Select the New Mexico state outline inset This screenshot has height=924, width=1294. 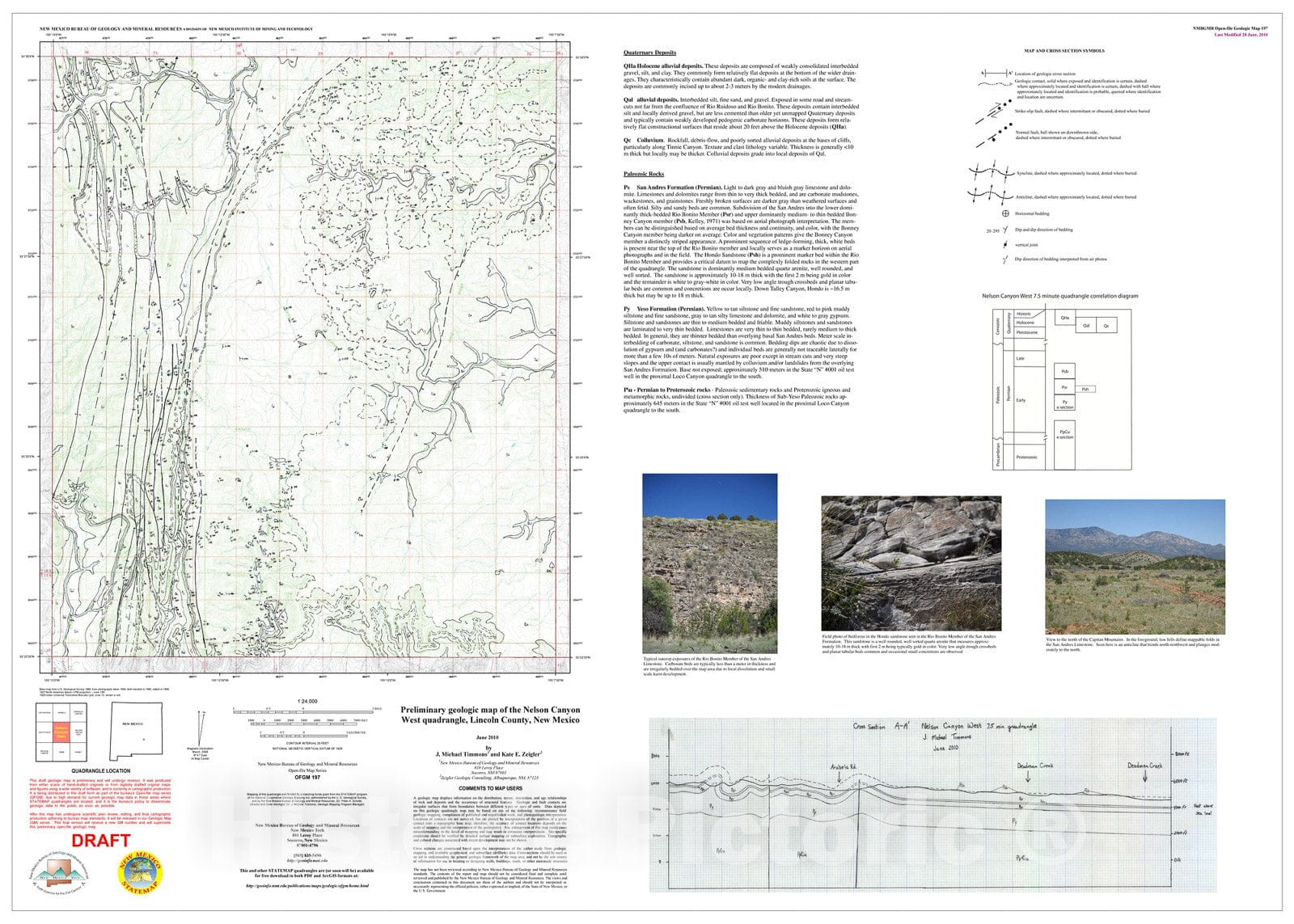135,730
